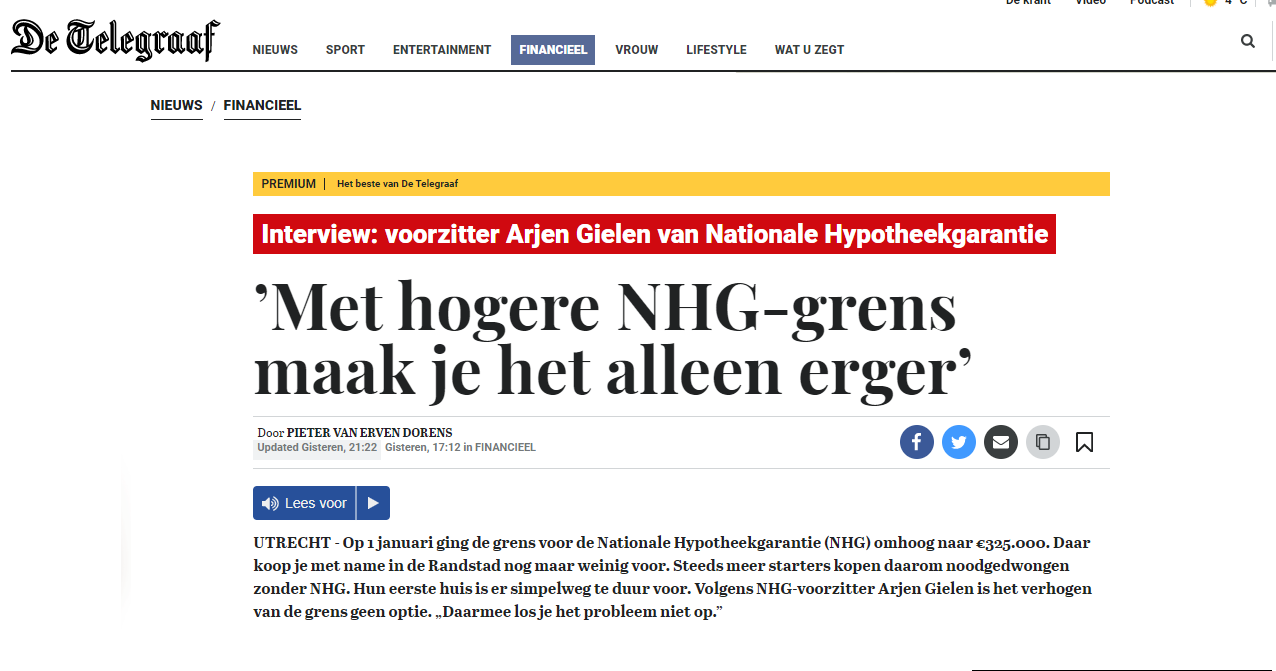
Task: Open the search magnifier icon
Action: (x=1247, y=41)
